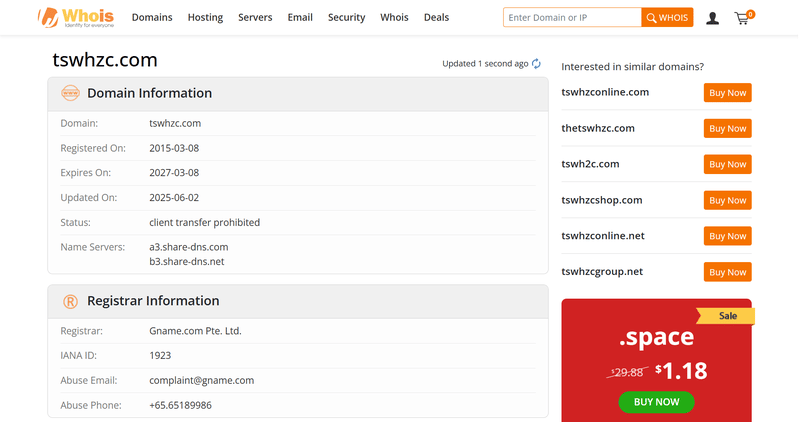
Task: Click similar domain thetswhzc.com
Action: (x=598, y=128)
